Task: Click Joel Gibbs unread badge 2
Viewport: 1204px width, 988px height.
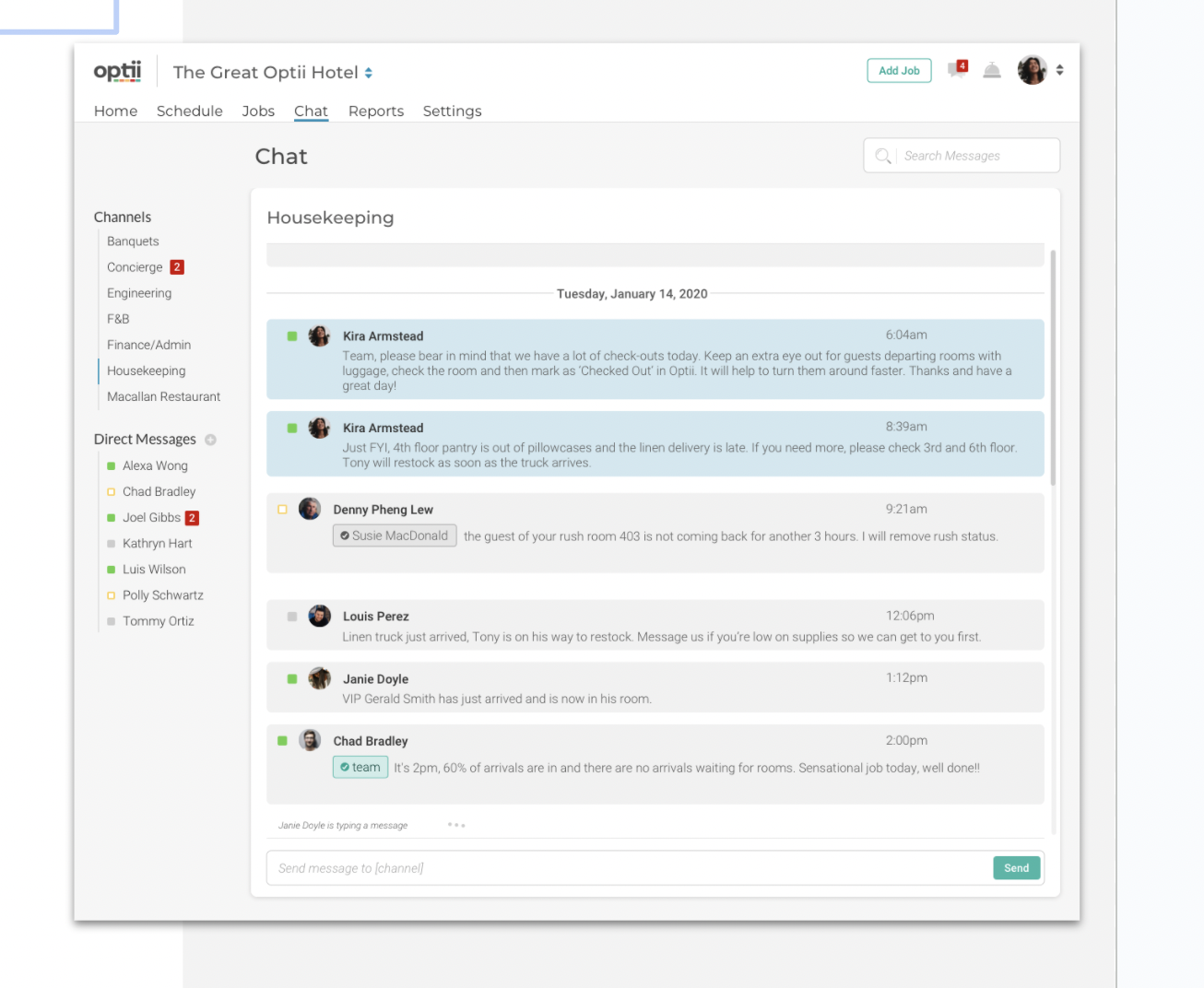Action: point(192,518)
